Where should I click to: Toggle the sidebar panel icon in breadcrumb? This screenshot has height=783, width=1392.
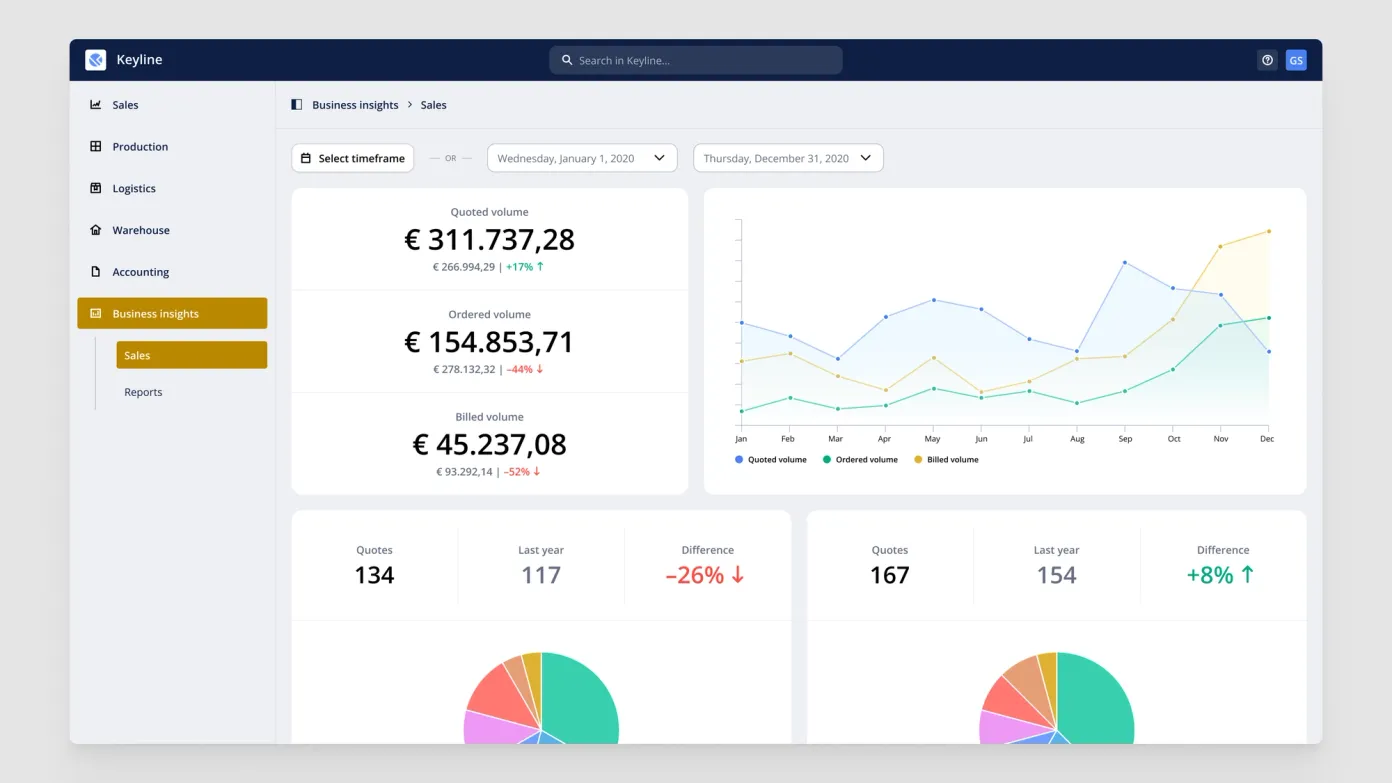click(296, 104)
